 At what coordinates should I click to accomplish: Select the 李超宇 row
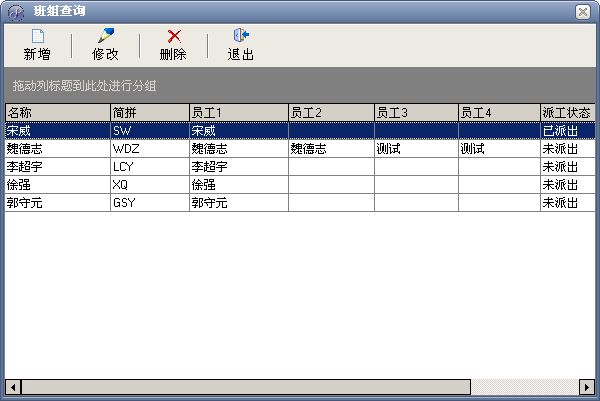[57, 166]
